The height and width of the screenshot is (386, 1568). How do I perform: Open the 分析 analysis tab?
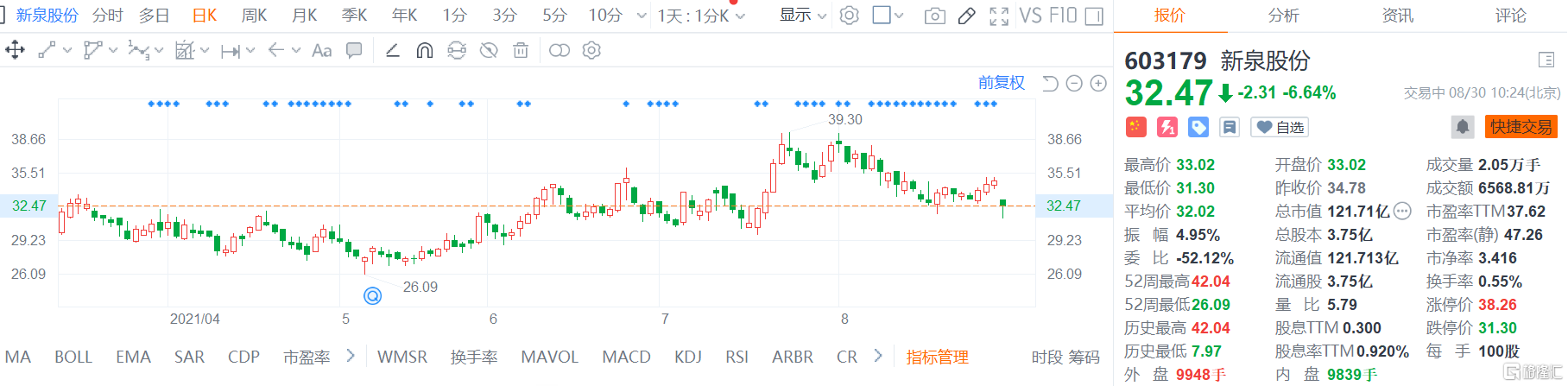coord(1283,16)
